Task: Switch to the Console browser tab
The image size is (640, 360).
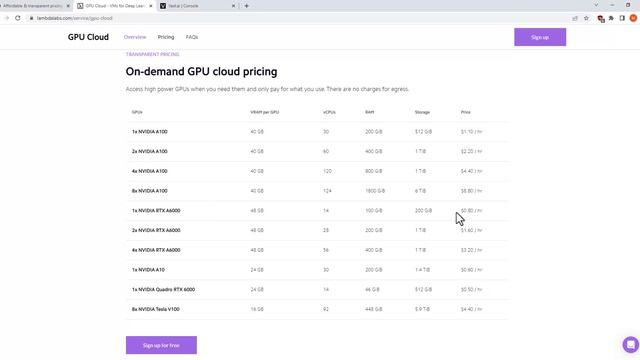Action: coord(198,6)
